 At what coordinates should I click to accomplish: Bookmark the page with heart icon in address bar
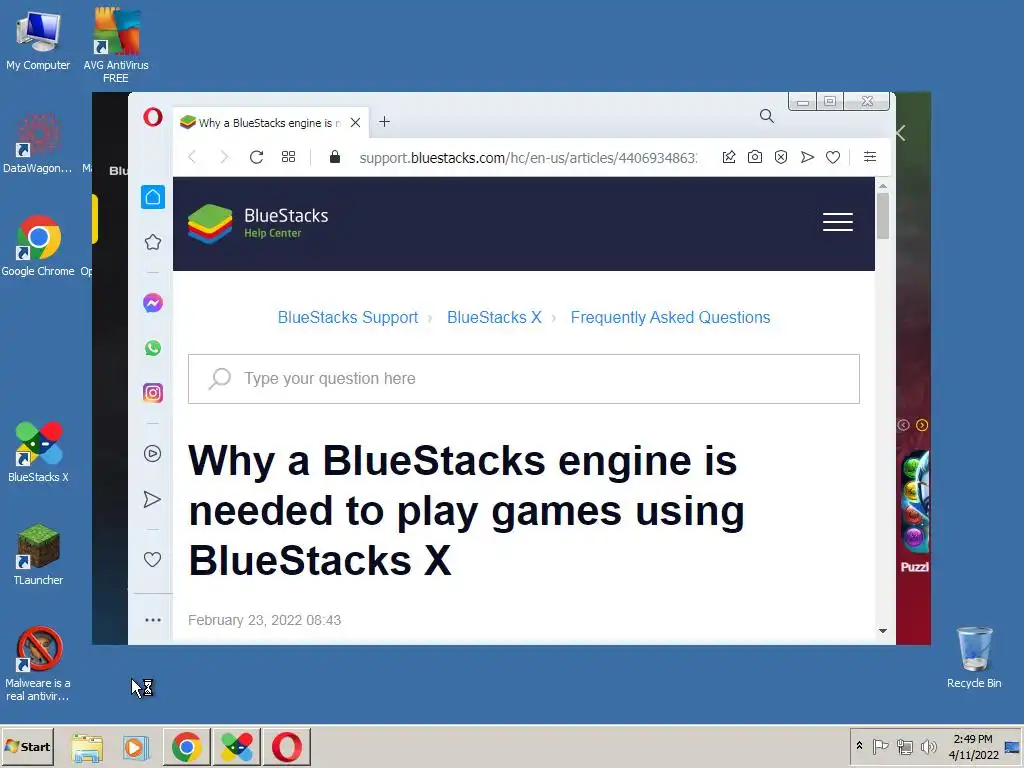pyautogui.click(x=833, y=157)
